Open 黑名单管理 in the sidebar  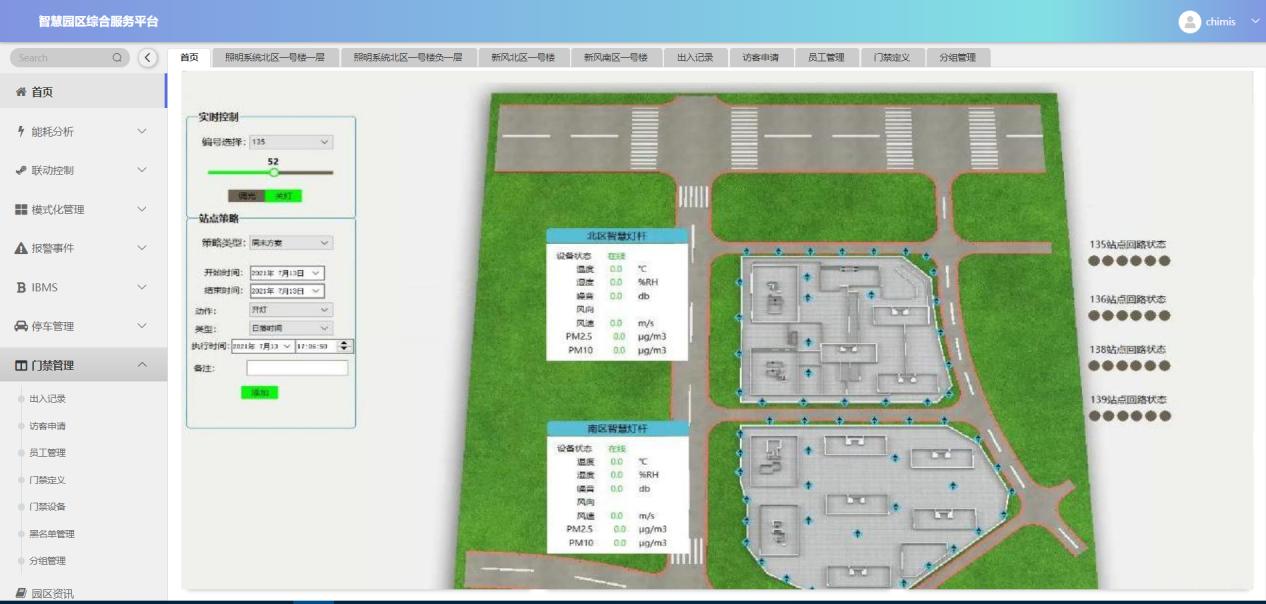click(x=51, y=534)
